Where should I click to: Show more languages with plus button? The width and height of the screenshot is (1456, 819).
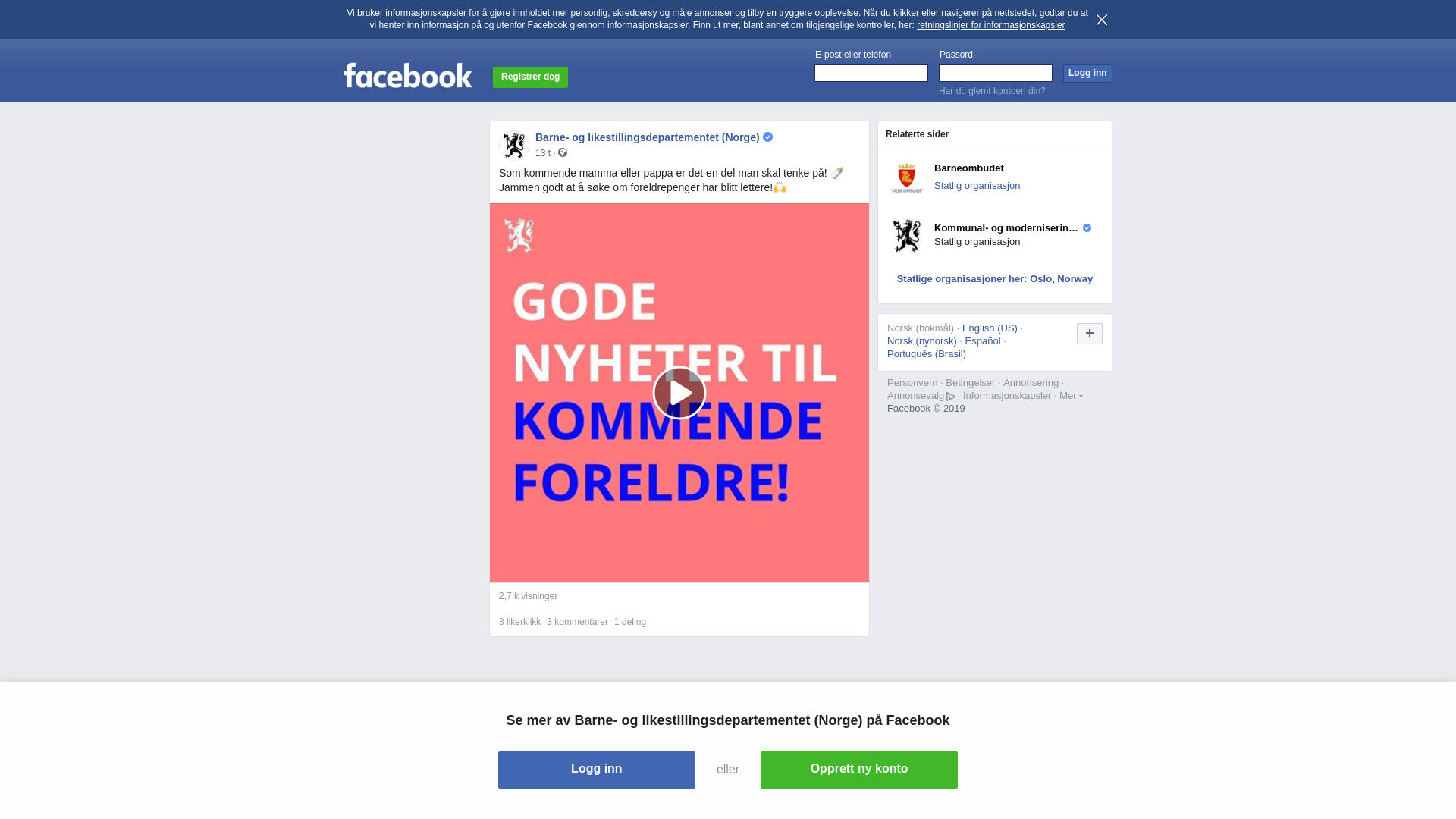[1090, 334]
